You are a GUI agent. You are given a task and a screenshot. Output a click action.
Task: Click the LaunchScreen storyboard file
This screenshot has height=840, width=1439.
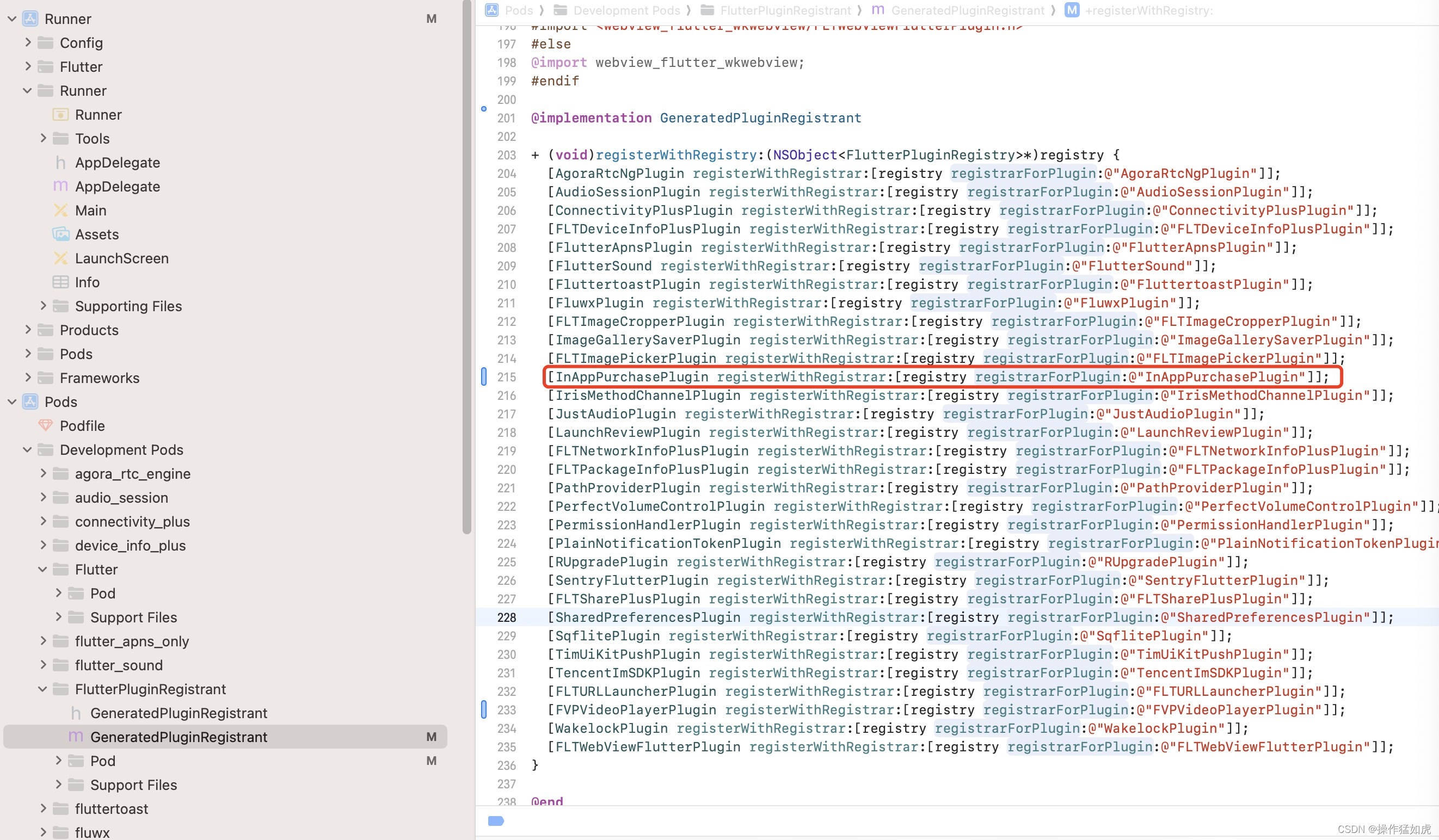click(121, 258)
